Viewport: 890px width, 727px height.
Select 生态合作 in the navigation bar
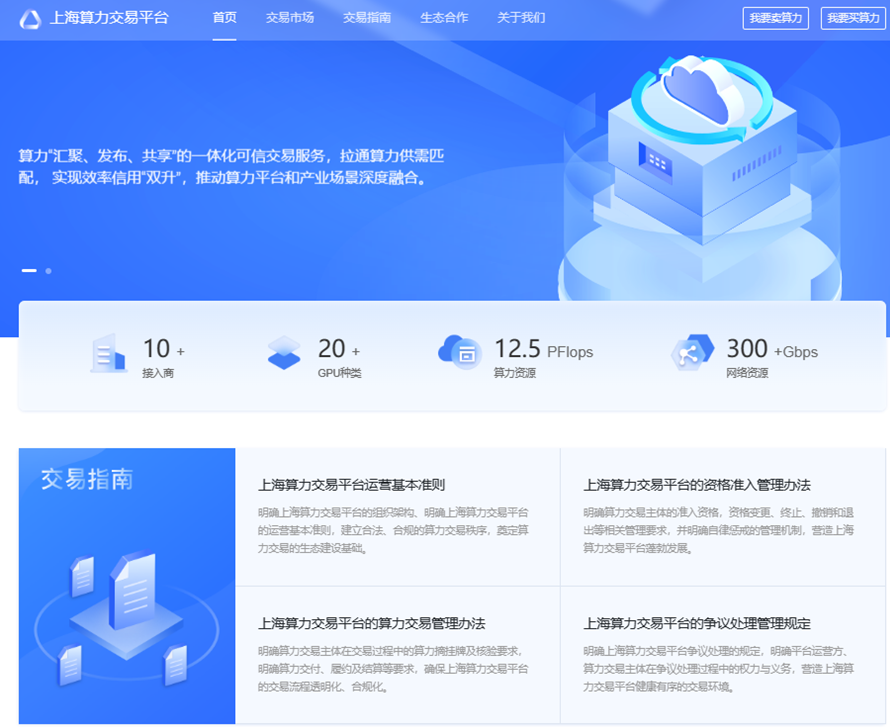[x=444, y=18]
